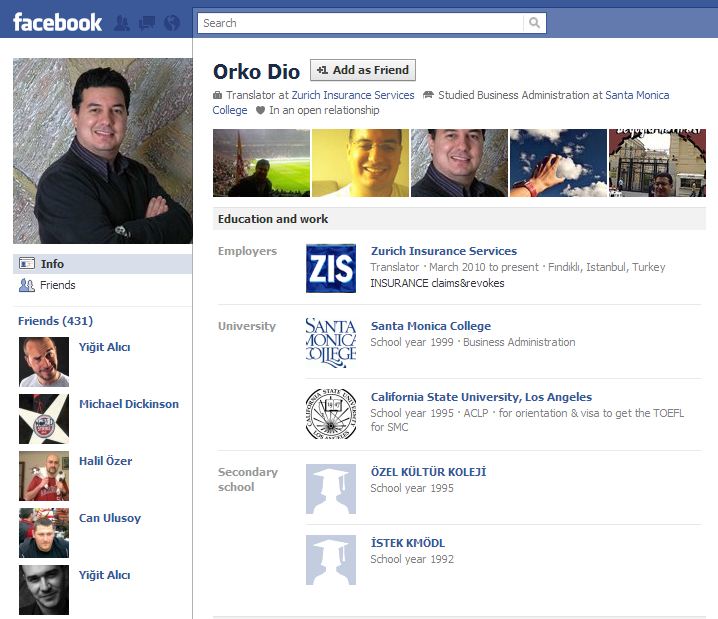Screen dimensions: 718x619
Task: Click the Info icon in the sidebar
Action: coord(27,264)
